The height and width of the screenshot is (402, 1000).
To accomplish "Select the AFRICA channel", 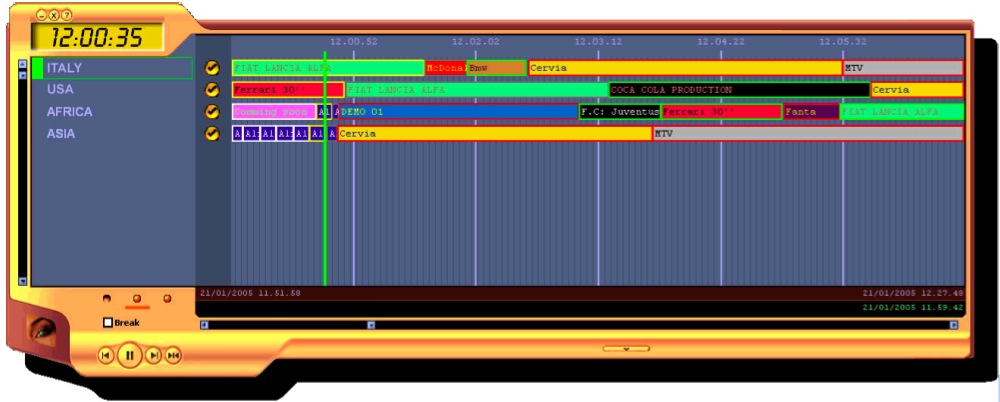I will pyautogui.click(x=69, y=112).
